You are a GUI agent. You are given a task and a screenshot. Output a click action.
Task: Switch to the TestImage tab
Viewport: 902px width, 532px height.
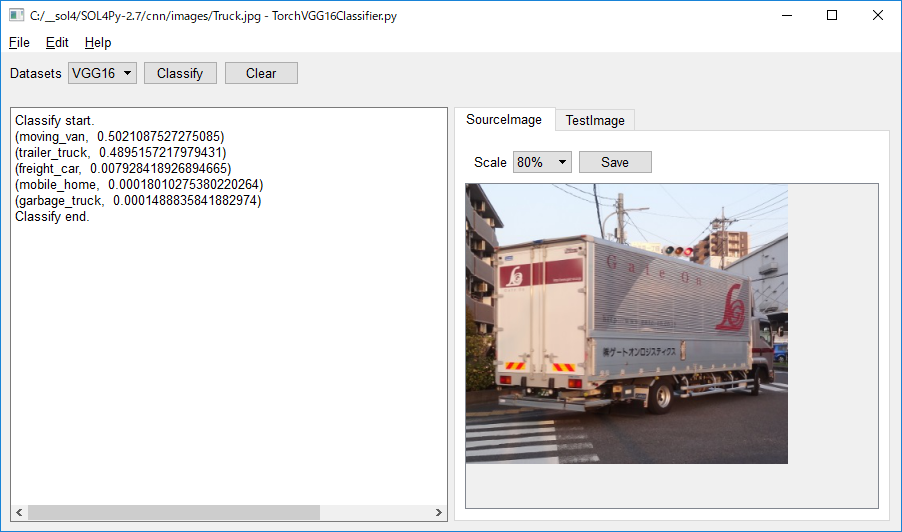pyautogui.click(x=595, y=120)
